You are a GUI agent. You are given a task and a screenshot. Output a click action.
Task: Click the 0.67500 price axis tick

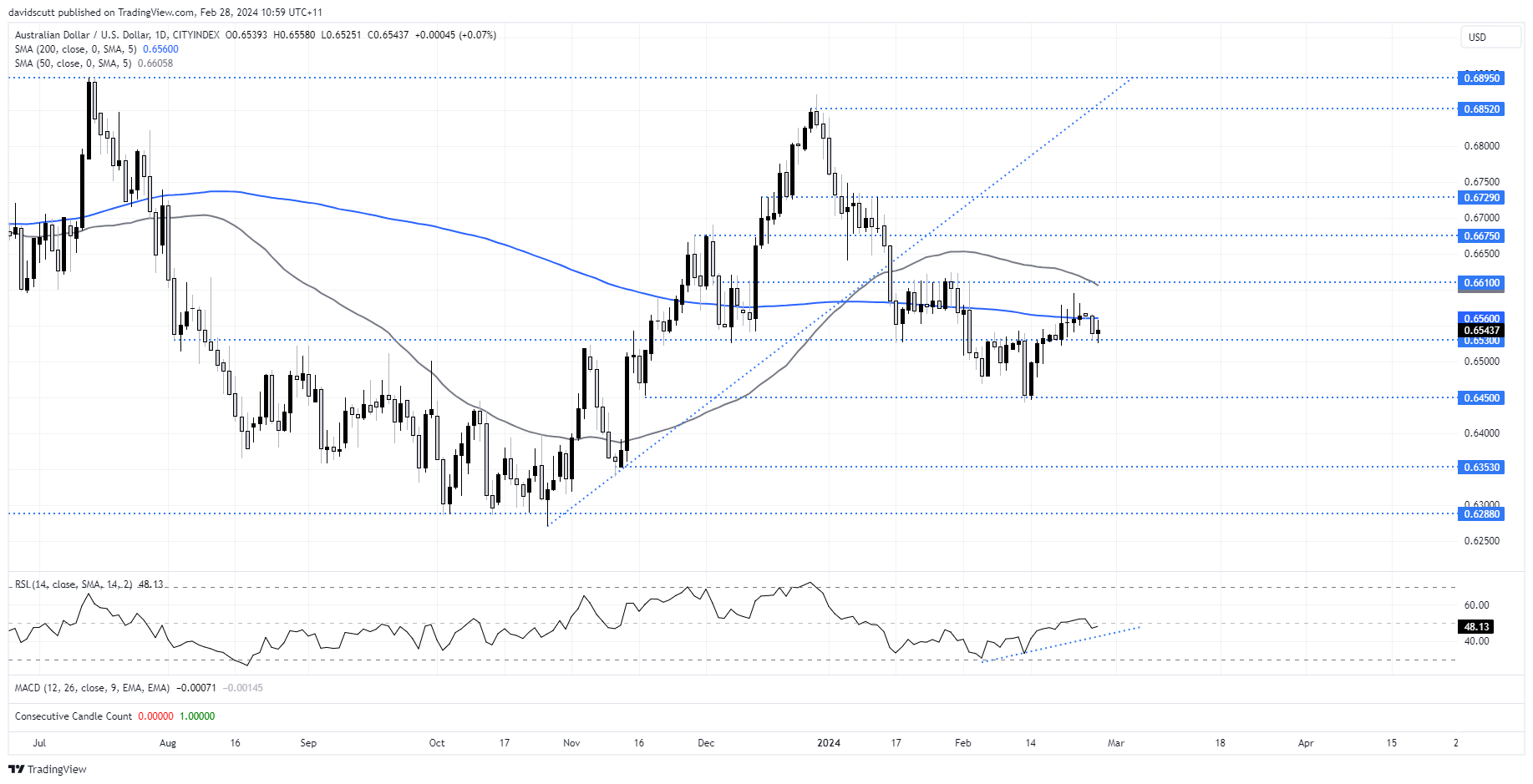(1481, 182)
